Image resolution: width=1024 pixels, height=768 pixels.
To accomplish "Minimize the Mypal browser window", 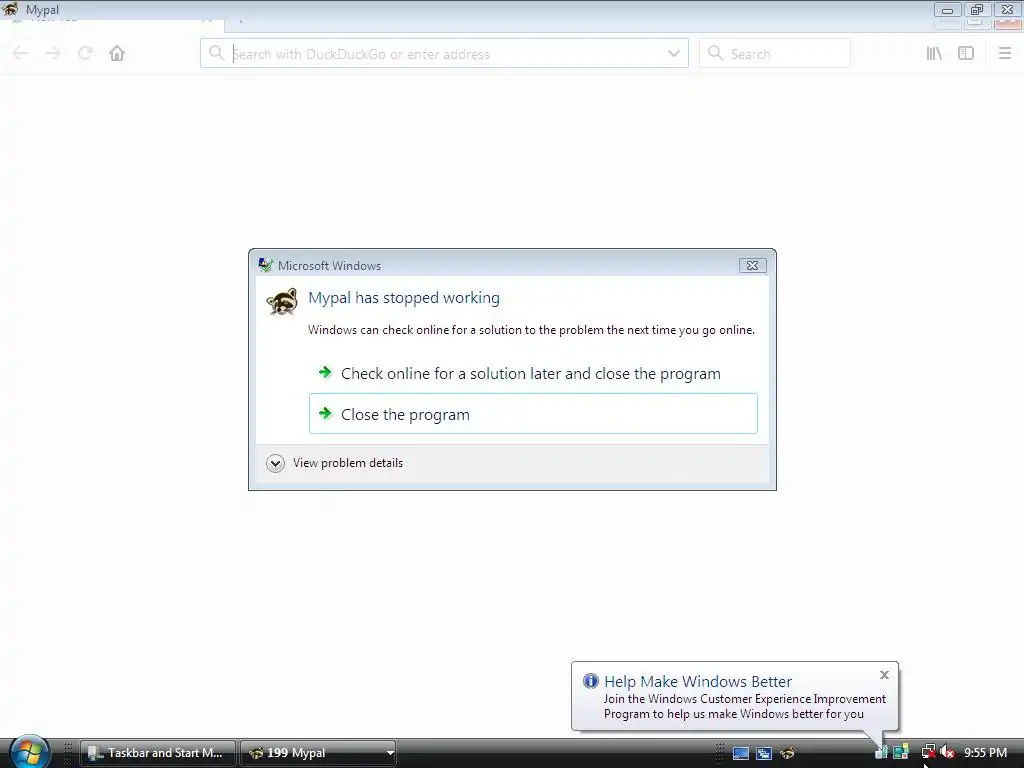I will [947, 10].
